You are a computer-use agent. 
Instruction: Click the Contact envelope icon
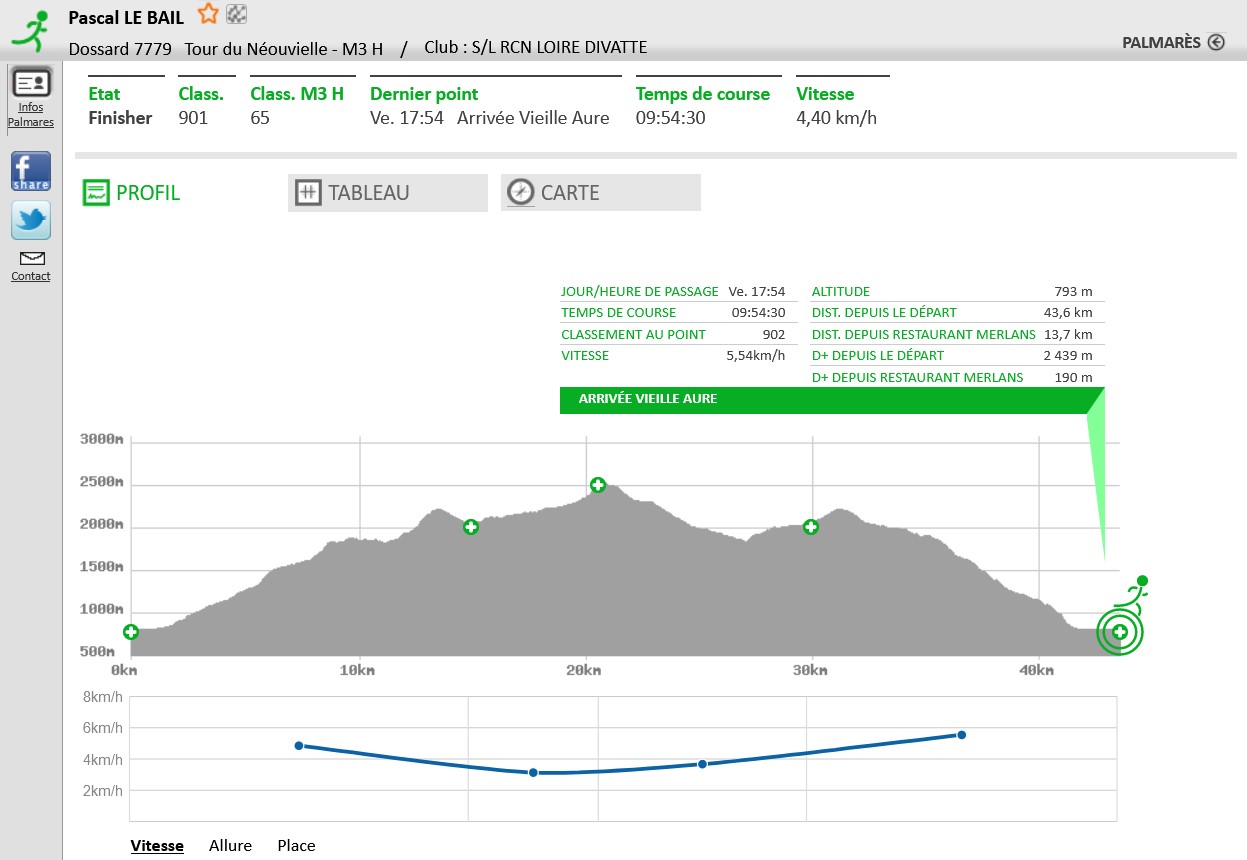click(x=31, y=259)
